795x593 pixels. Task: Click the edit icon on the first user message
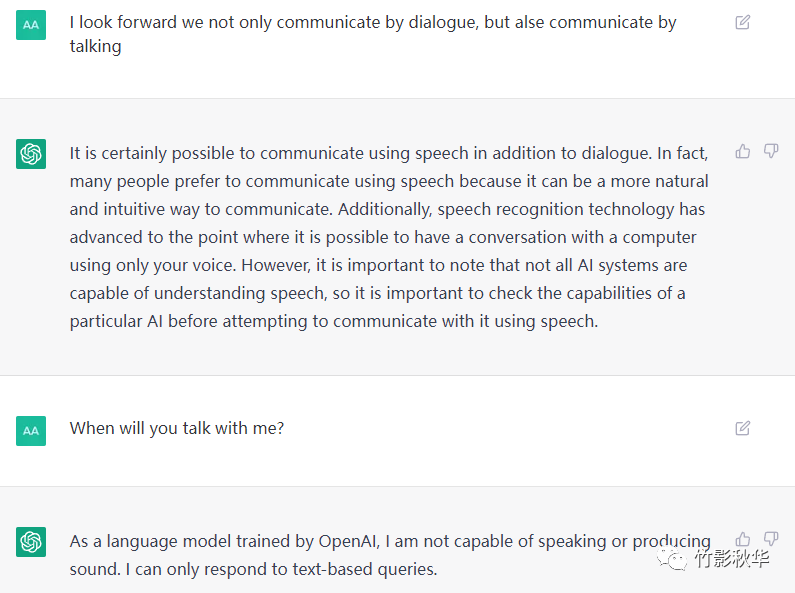[x=742, y=22]
